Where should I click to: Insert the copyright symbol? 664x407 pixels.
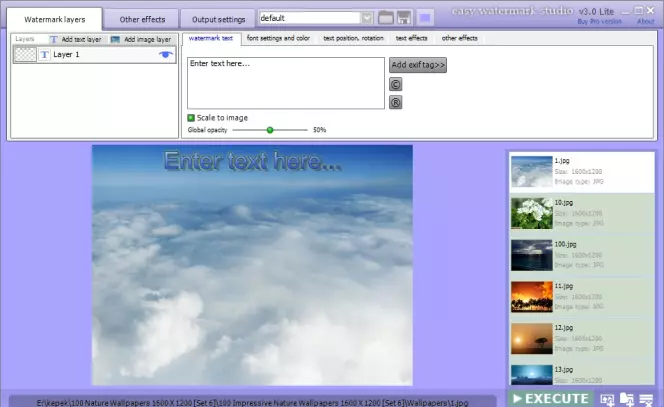(x=396, y=84)
